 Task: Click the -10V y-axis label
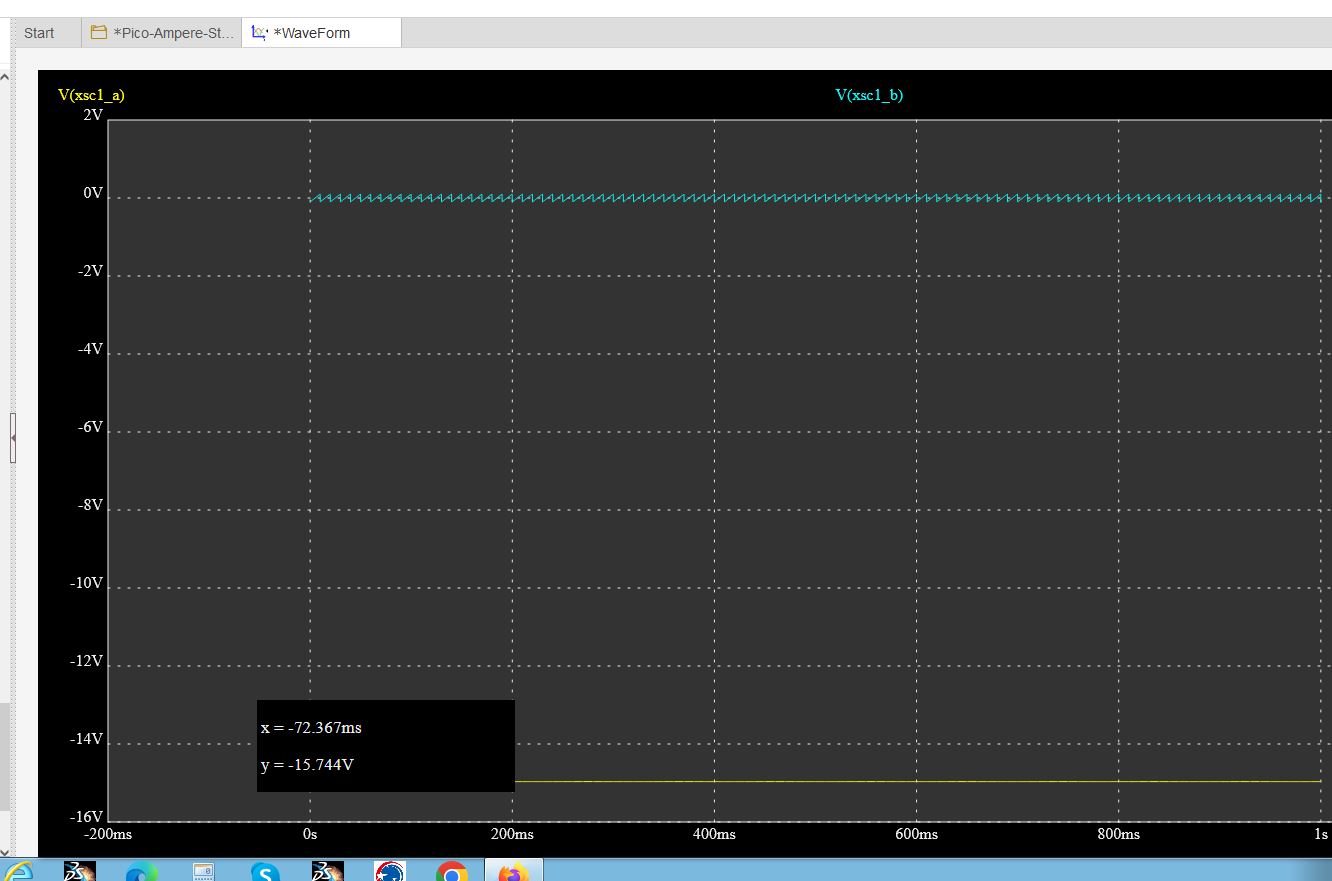pos(88,583)
